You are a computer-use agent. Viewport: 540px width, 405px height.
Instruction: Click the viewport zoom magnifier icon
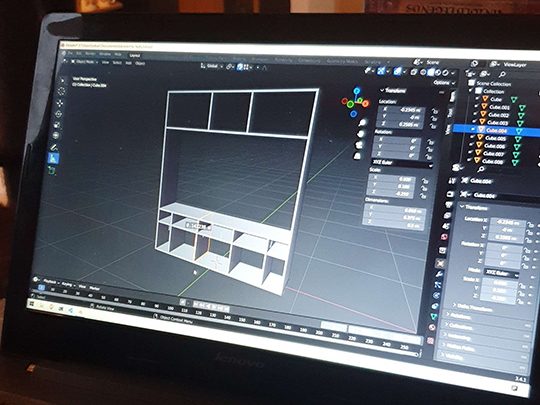[x=362, y=123]
